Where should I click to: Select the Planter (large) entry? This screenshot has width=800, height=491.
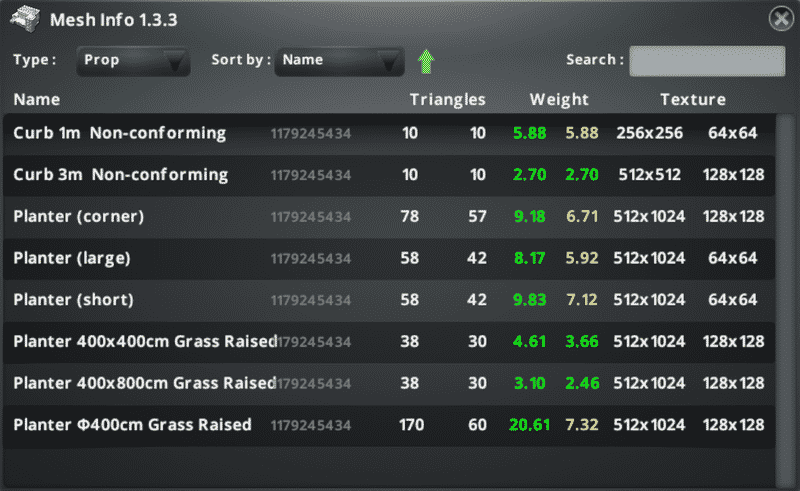pyautogui.click(x=73, y=258)
